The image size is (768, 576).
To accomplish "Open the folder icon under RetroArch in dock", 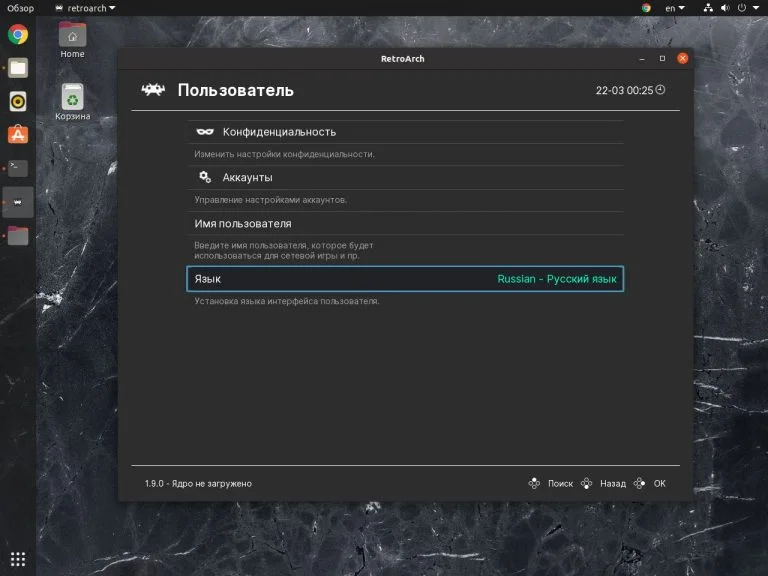I will 18,236.
